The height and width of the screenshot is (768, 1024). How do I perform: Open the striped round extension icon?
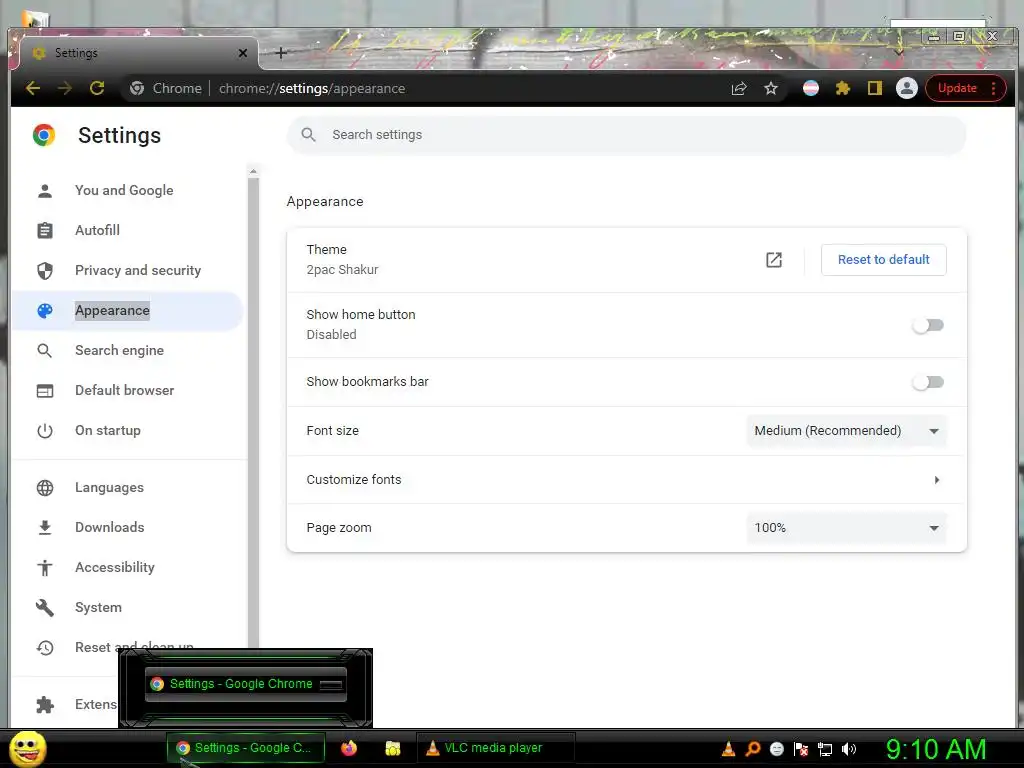click(810, 88)
